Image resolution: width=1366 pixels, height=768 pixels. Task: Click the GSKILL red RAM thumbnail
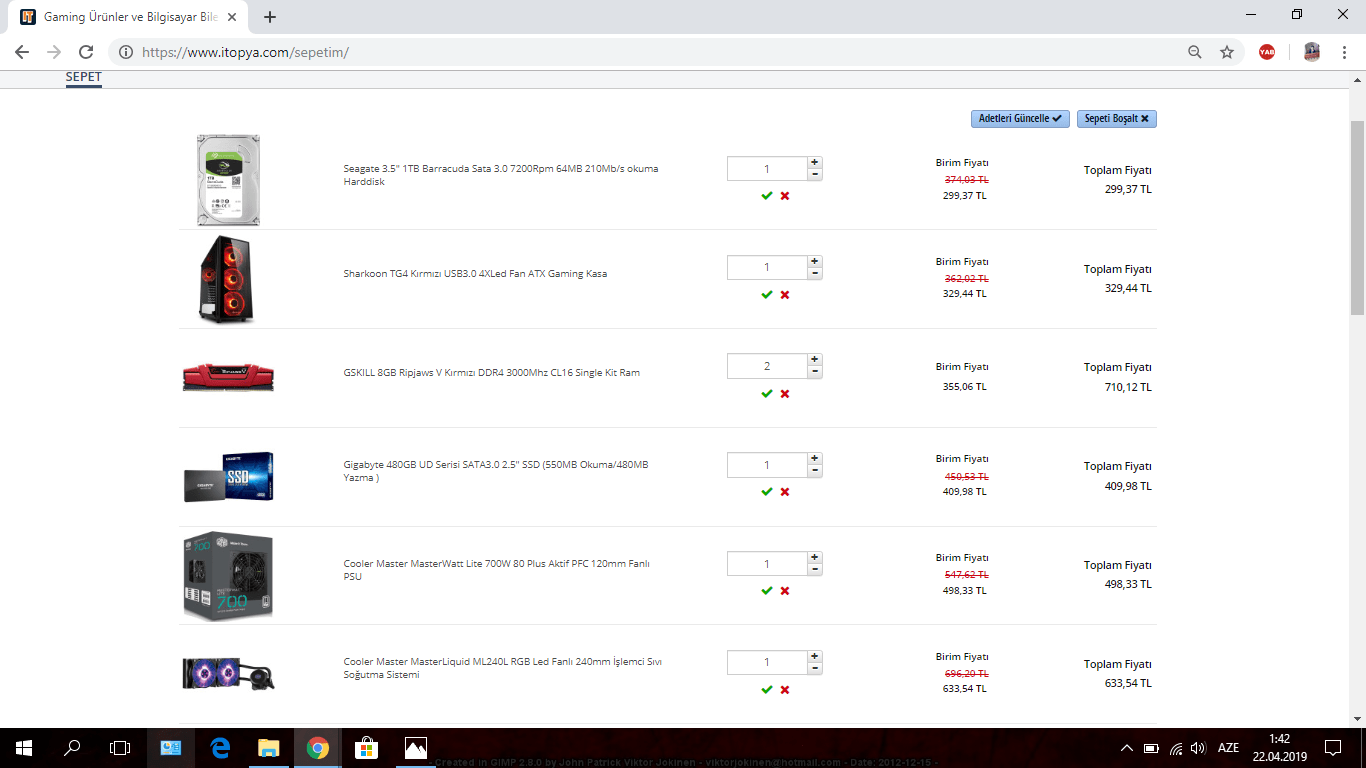click(x=228, y=377)
